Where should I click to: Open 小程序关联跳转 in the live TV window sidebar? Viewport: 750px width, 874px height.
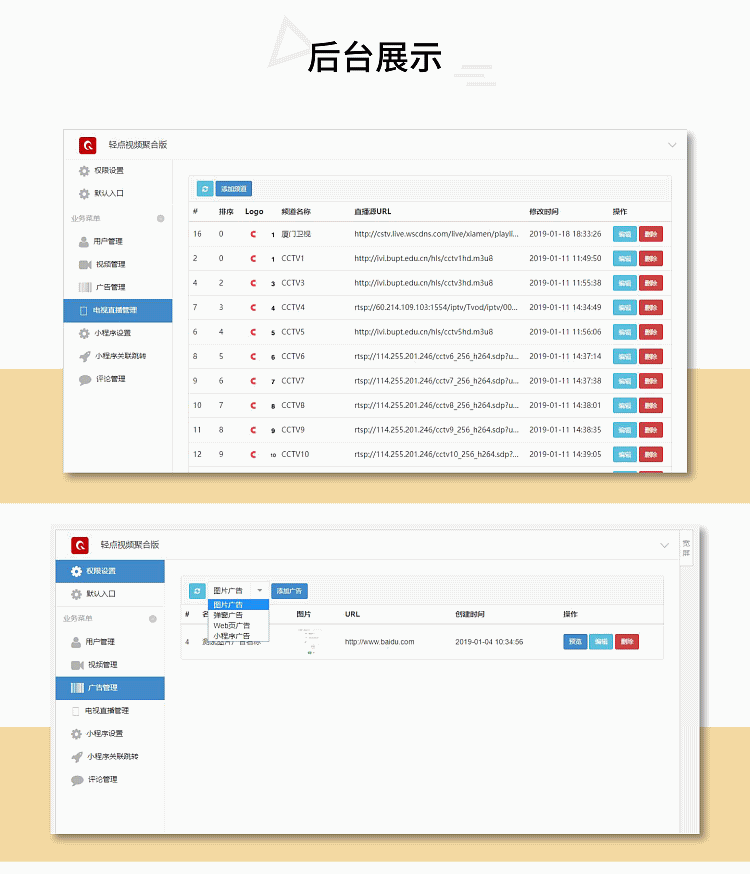[x=118, y=356]
